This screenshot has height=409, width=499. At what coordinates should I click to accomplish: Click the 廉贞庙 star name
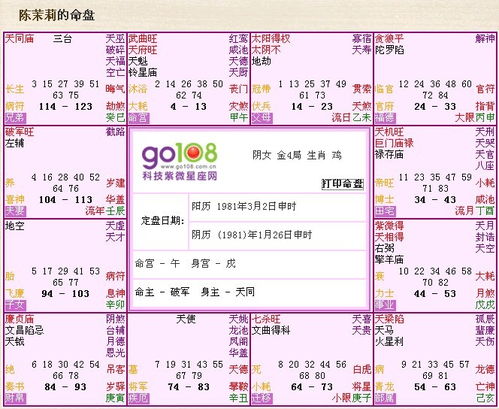pos(19,319)
